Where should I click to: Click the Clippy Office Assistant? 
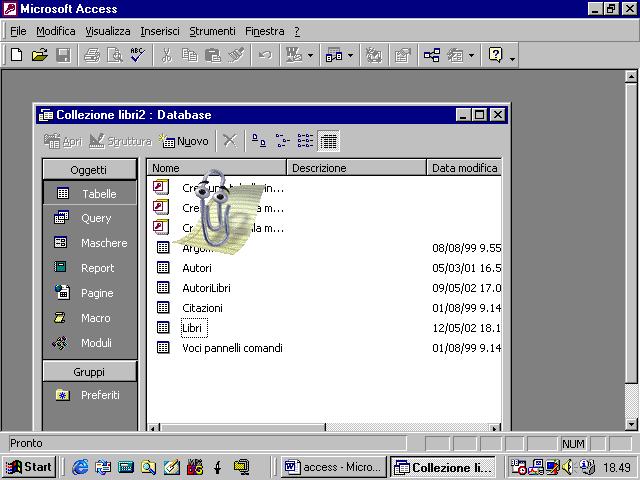click(x=218, y=212)
